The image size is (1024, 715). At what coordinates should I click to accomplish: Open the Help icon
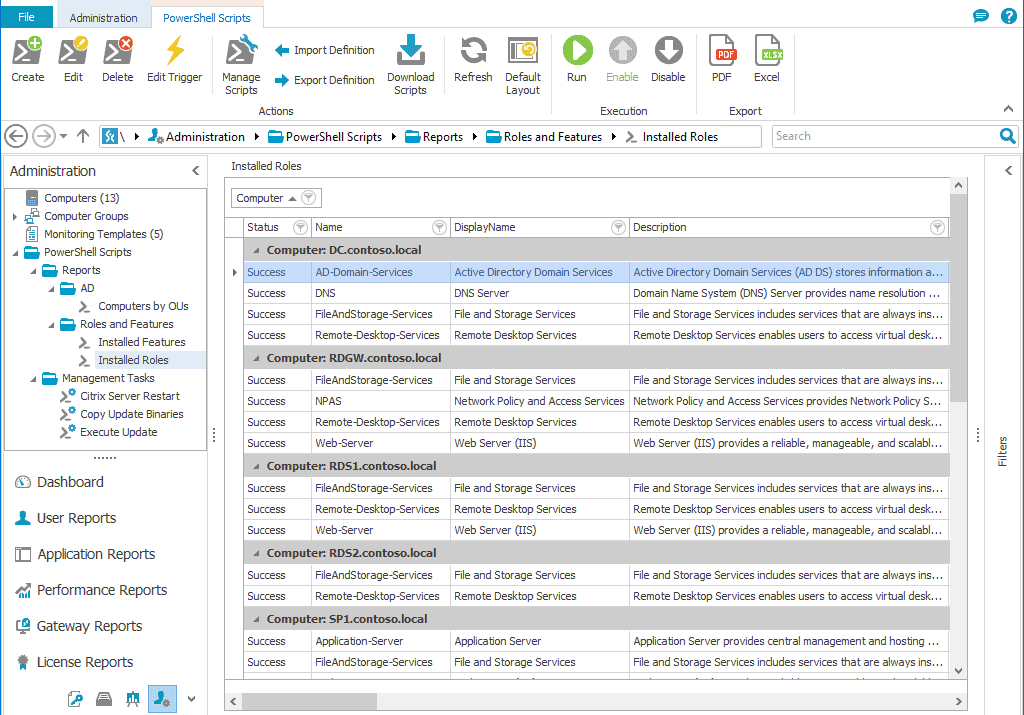[1008, 16]
